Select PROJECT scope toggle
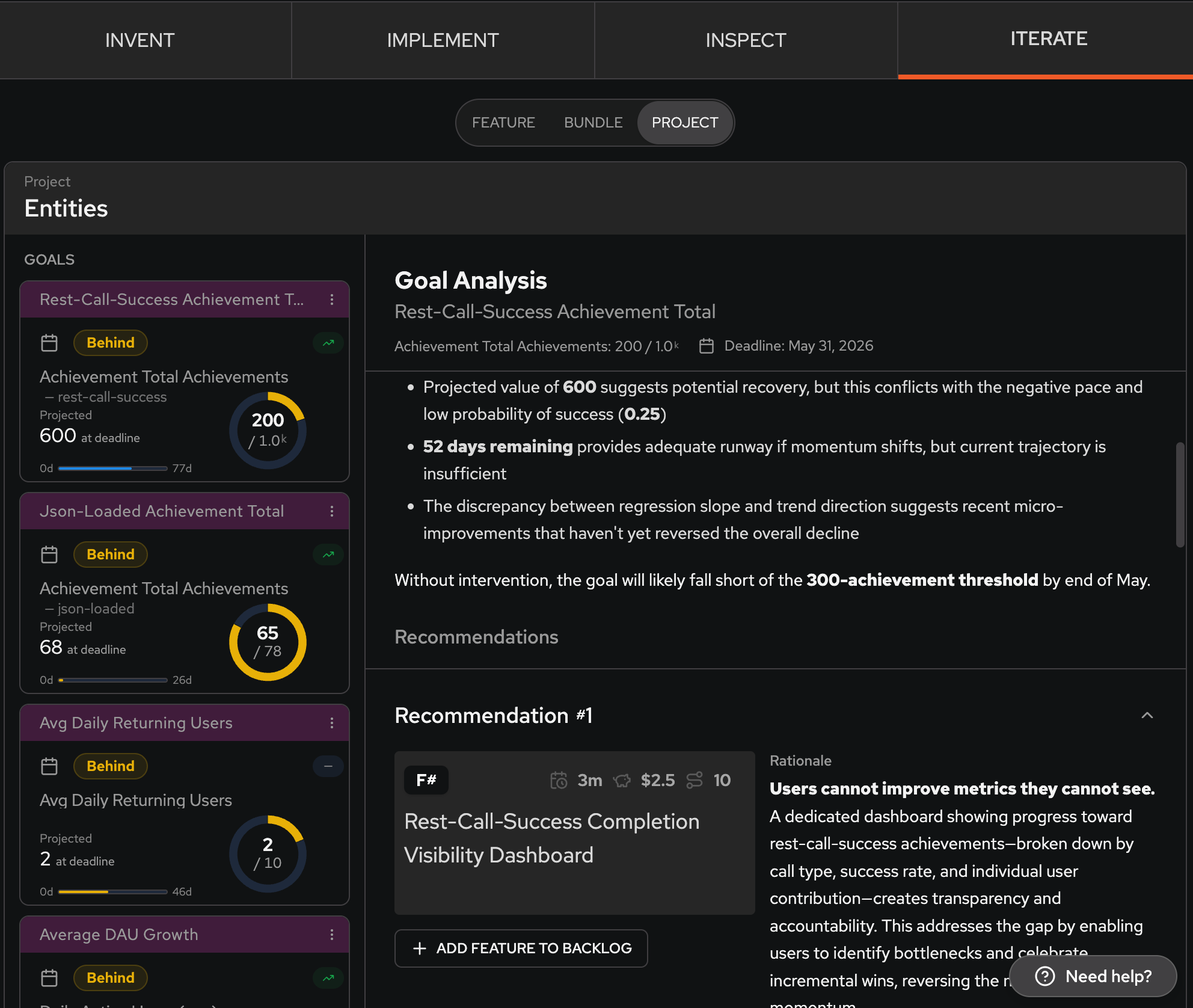This screenshot has width=1193, height=1008. pos(685,123)
